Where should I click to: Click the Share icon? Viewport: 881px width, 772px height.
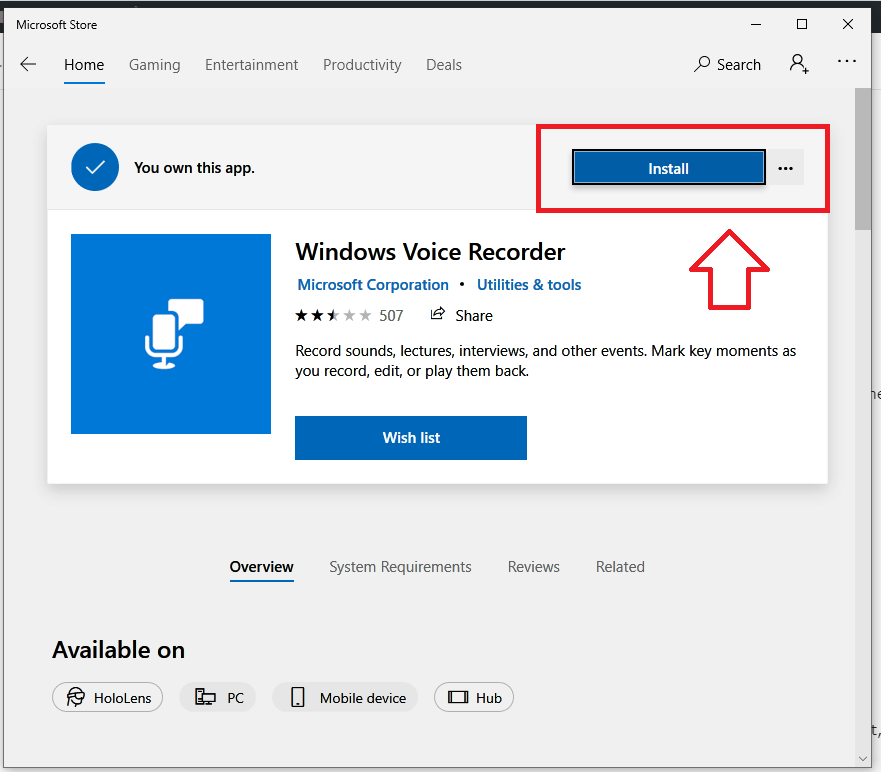(438, 314)
